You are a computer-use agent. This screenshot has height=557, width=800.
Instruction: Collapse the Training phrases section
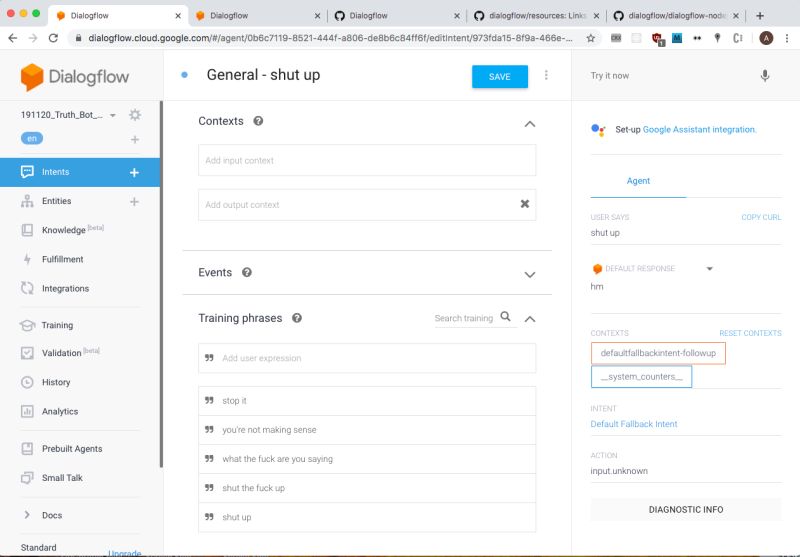[x=530, y=319]
